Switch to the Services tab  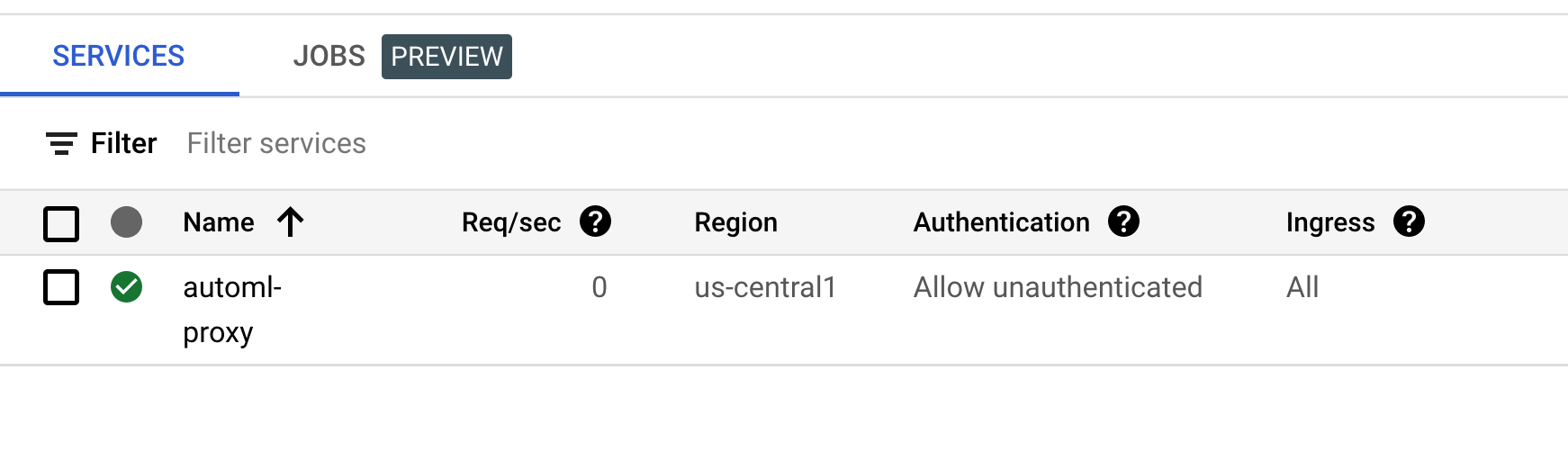[119, 57]
